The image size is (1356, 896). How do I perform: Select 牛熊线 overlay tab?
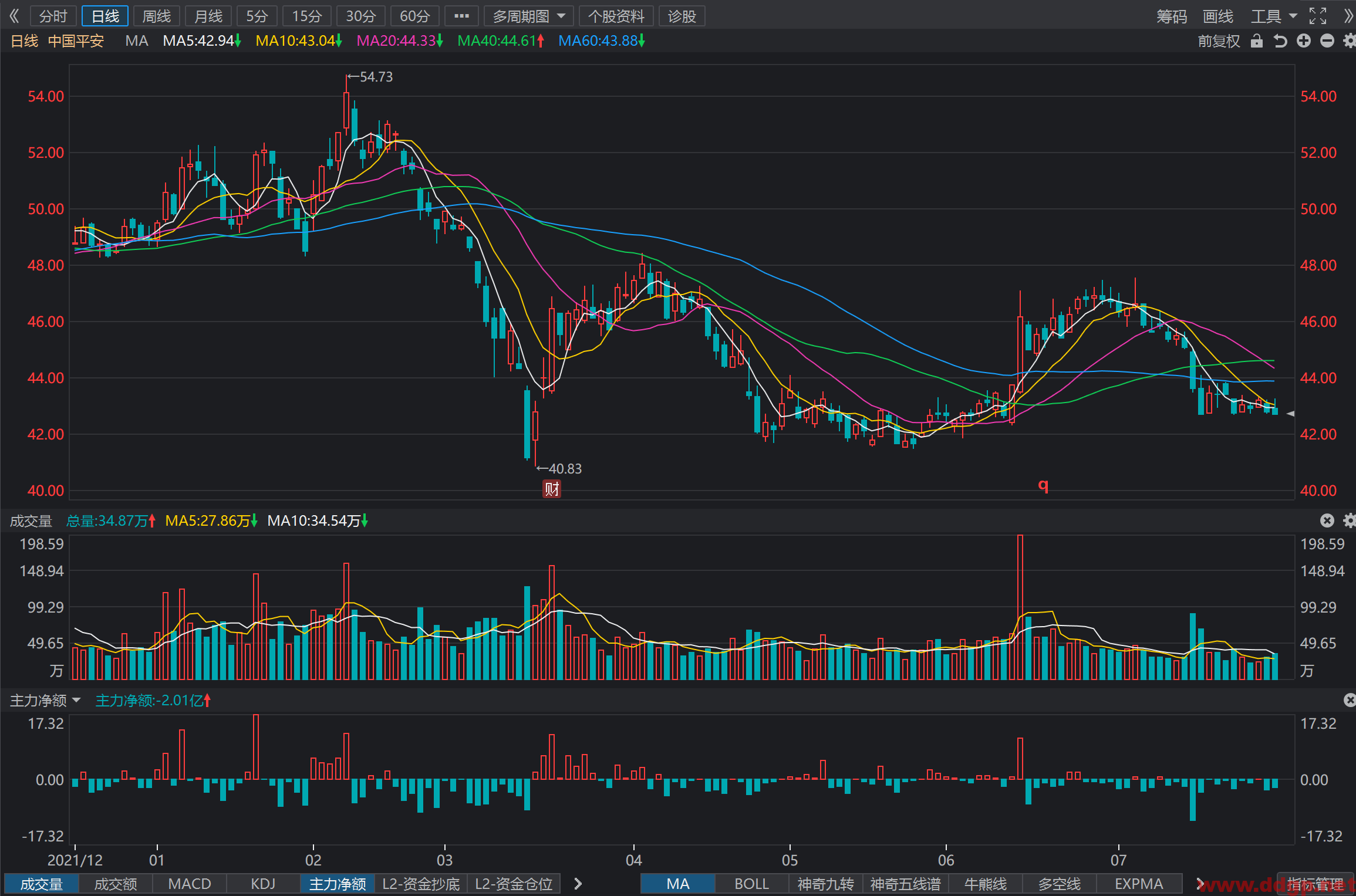(x=986, y=884)
